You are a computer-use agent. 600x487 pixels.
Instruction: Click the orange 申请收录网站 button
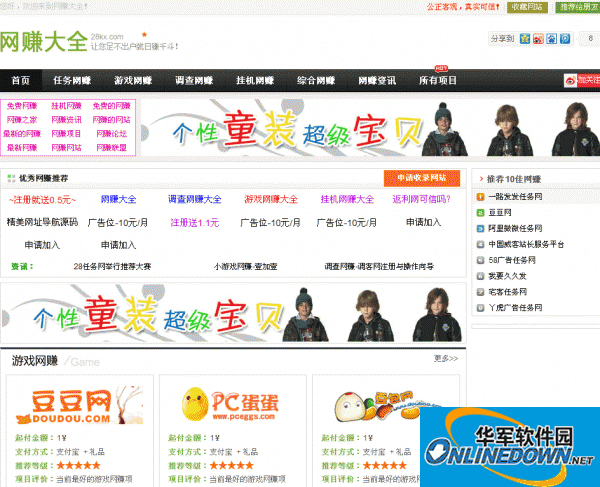(x=422, y=178)
